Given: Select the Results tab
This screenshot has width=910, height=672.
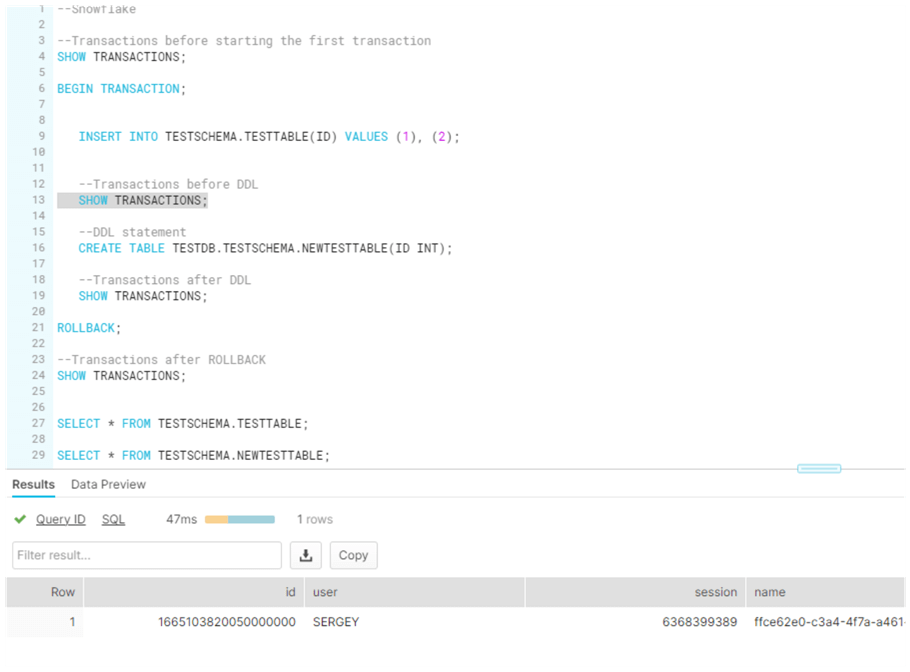Looking at the screenshot, I should click(33, 484).
